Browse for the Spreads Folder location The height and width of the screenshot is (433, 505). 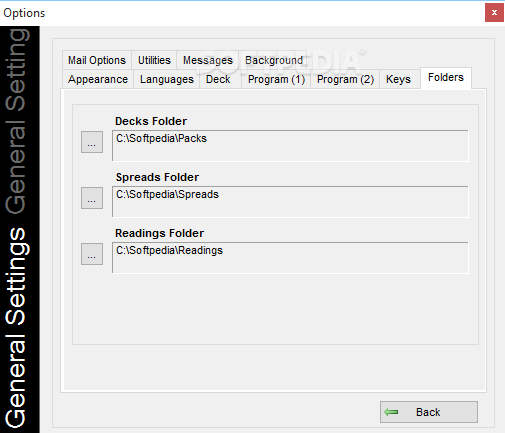pyautogui.click(x=92, y=198)
